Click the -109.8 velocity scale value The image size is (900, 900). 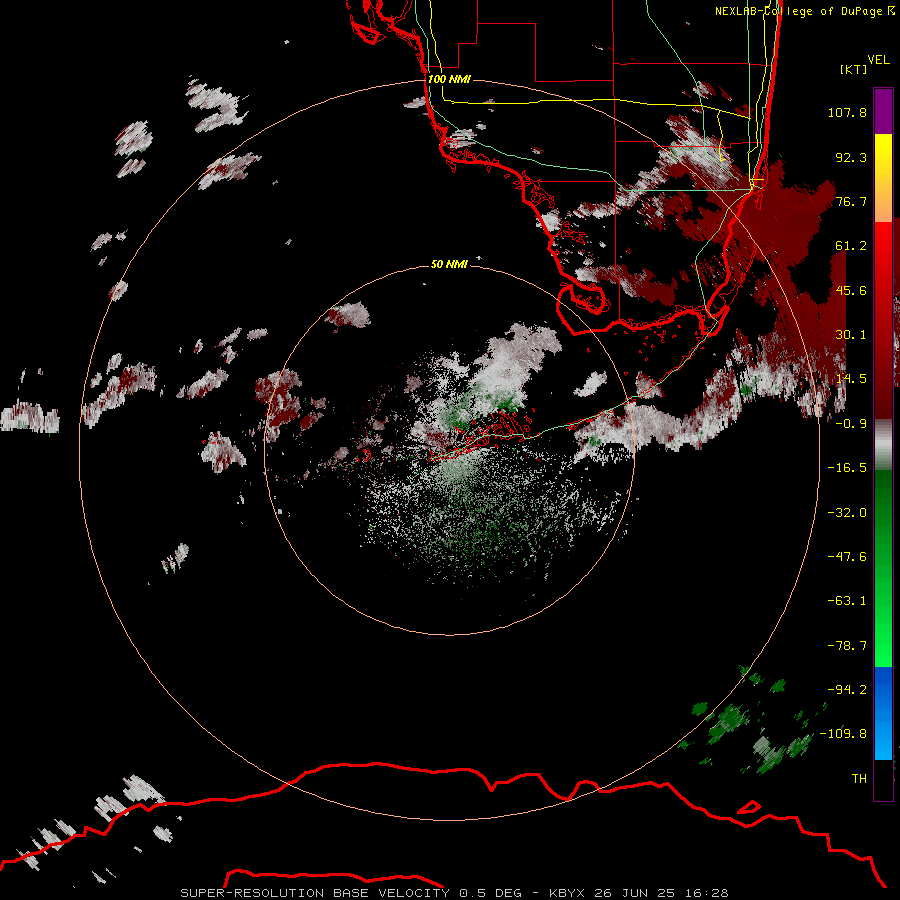point(843,734)
